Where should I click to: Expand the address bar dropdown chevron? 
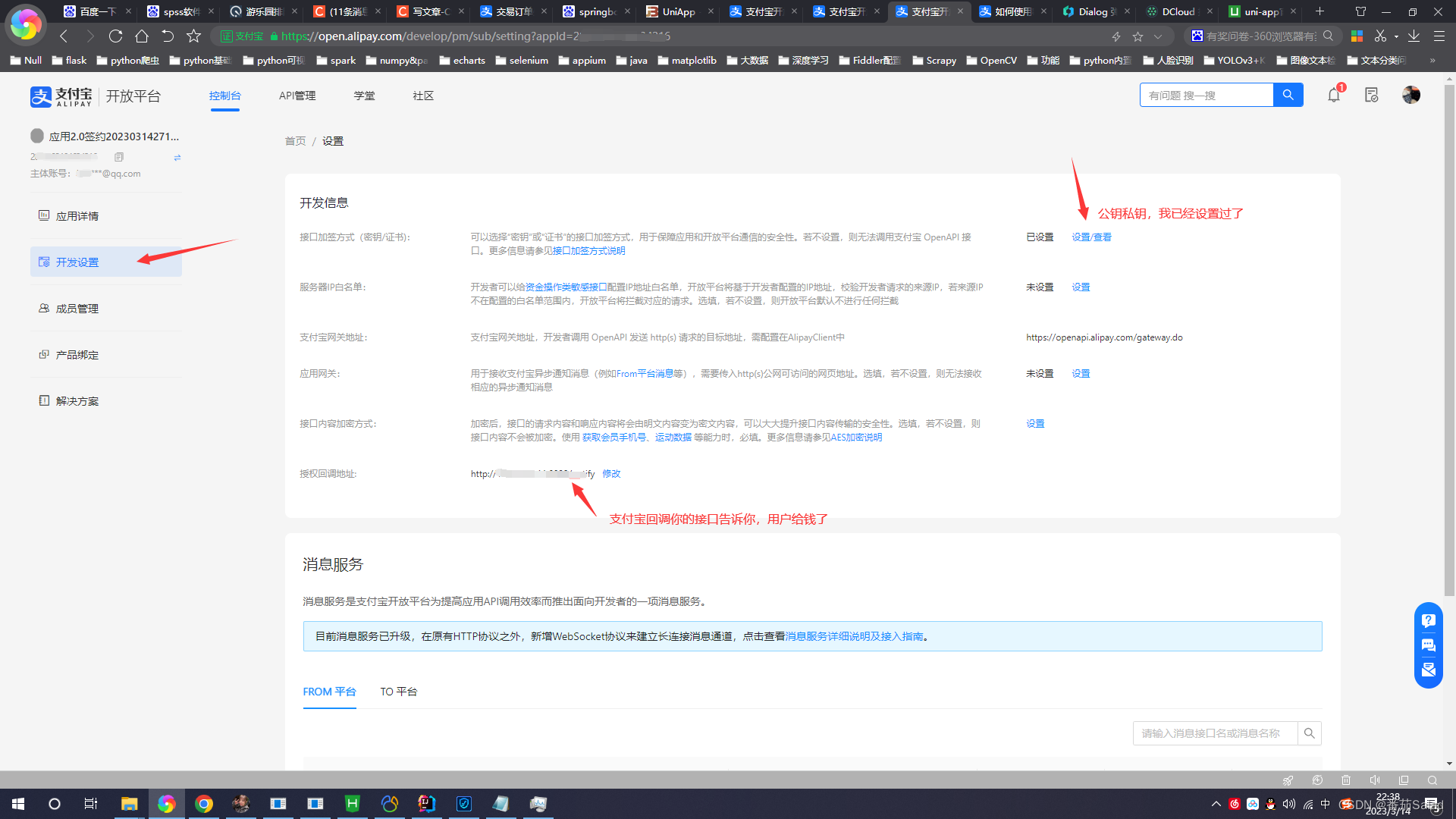tap(1158, 36)
